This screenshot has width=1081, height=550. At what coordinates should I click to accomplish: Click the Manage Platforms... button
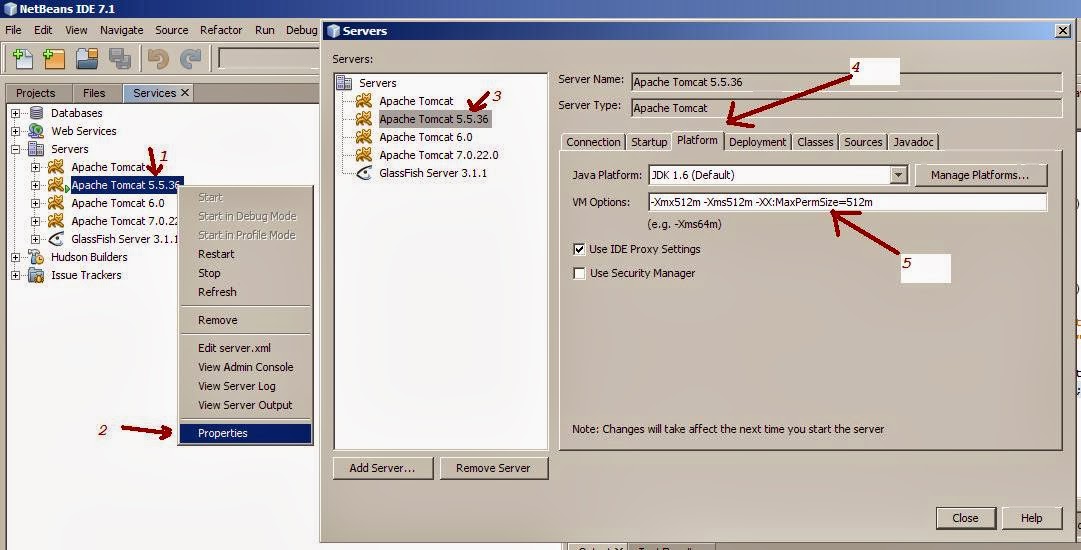click(980, 175)
